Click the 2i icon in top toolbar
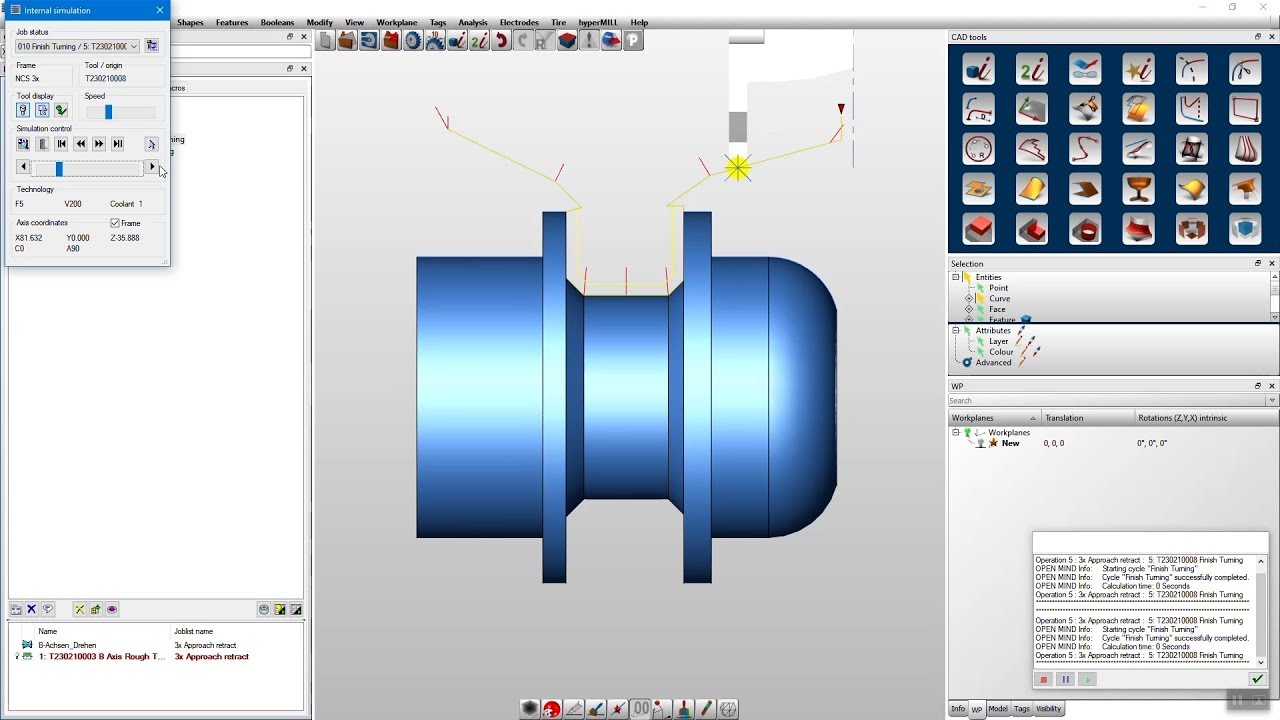Viewport: 1280px width, 720px height. 479,41
